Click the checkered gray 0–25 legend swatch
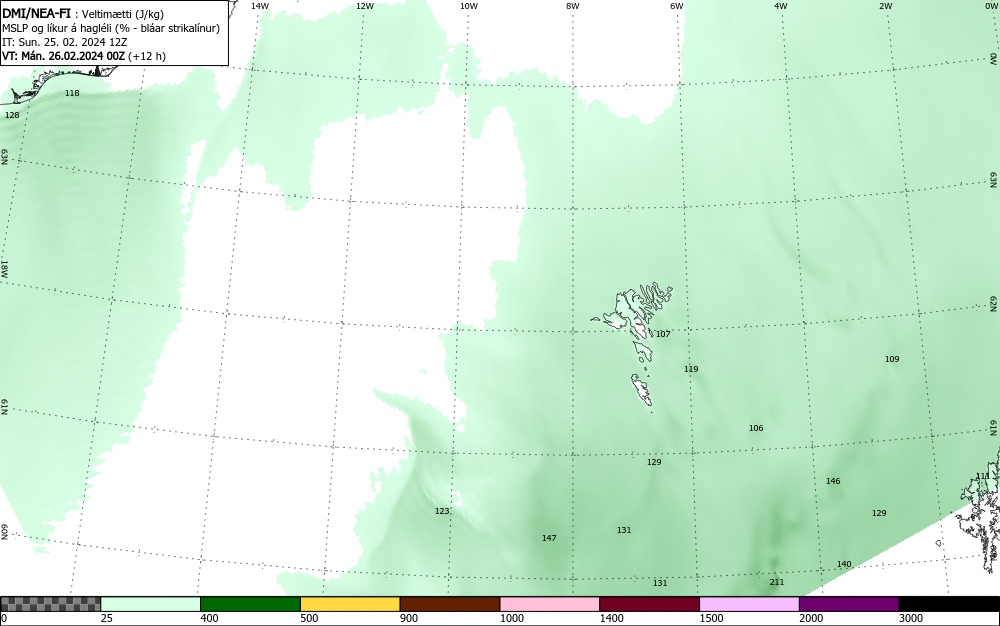 point(50,604)
